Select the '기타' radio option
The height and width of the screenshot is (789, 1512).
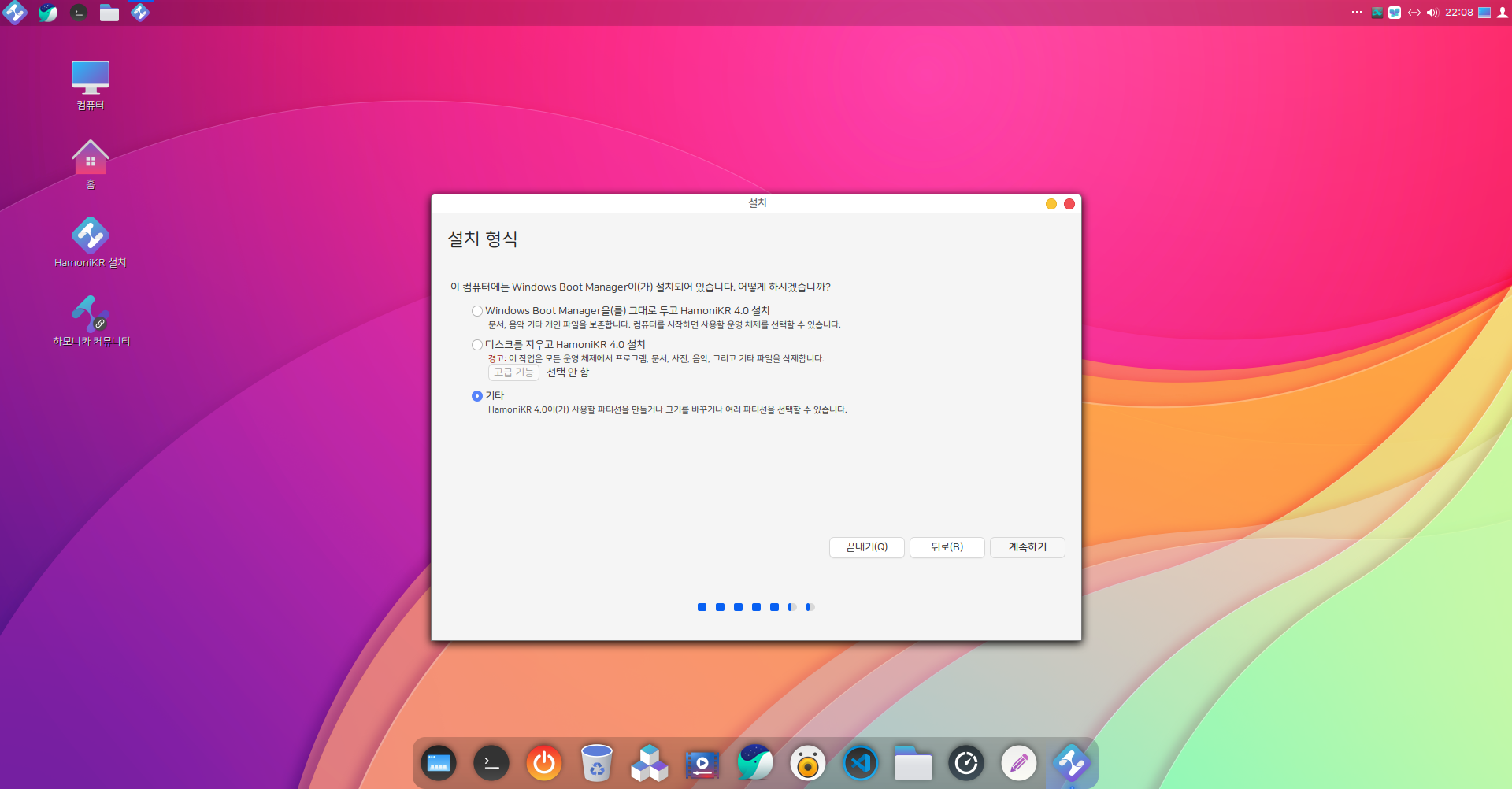(477, 396)
